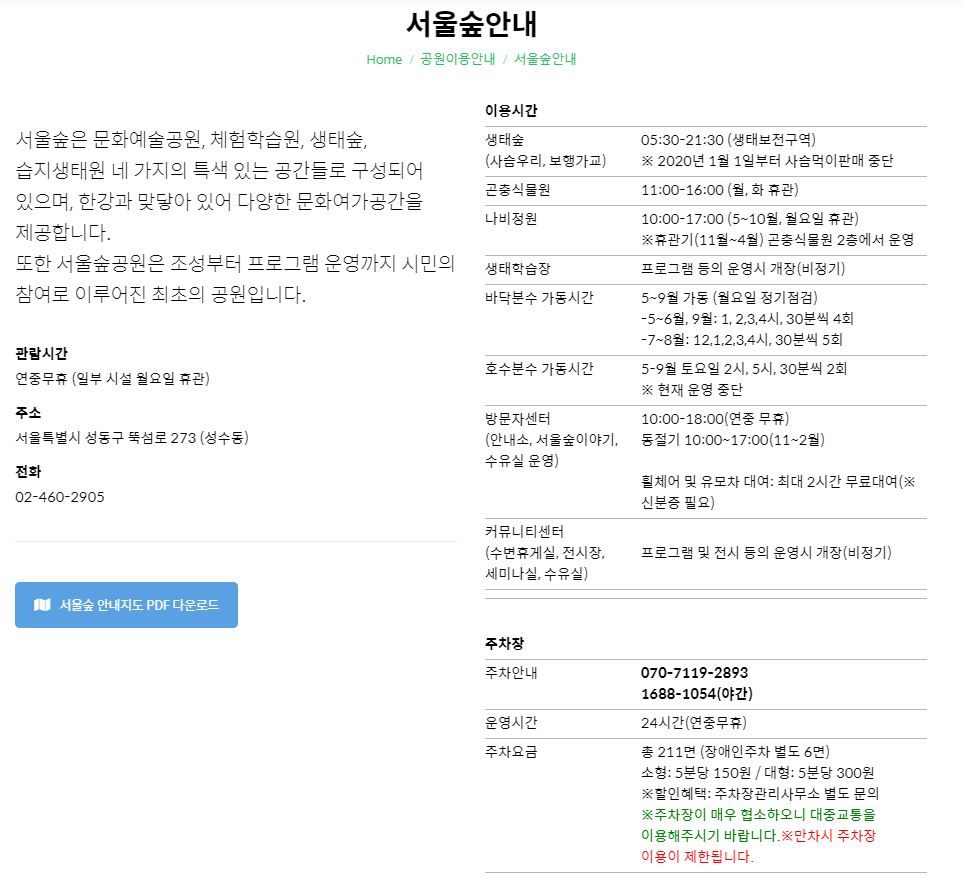Select the text 24시간(연중무휴)
This screenshot has height=880, width=964.
point(693,722)
